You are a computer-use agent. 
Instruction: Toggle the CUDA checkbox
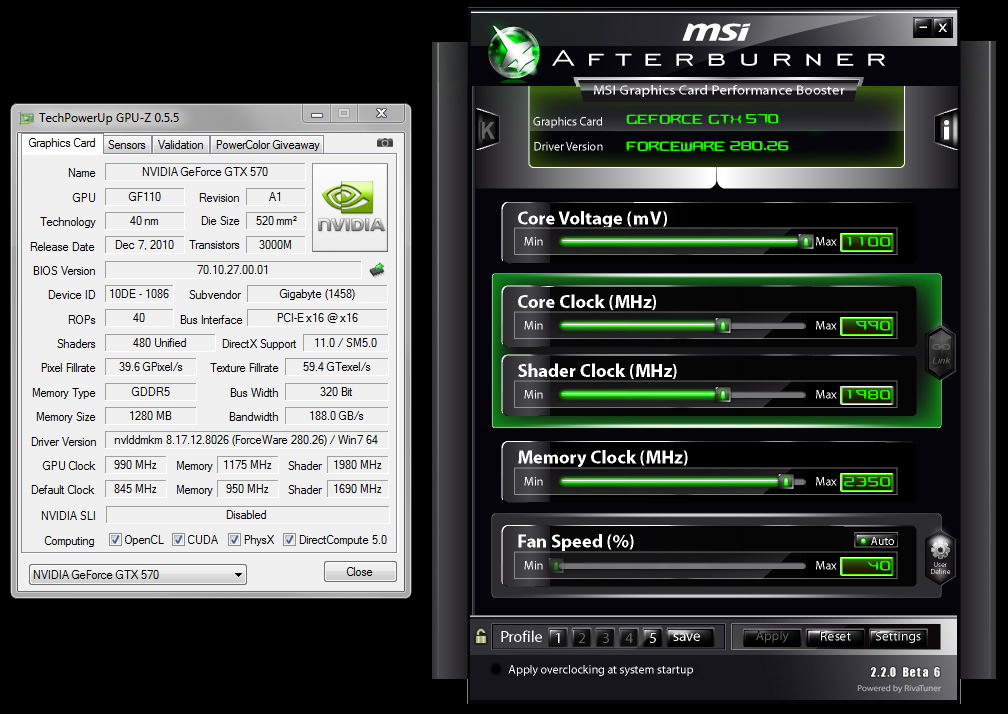(178, 540)
